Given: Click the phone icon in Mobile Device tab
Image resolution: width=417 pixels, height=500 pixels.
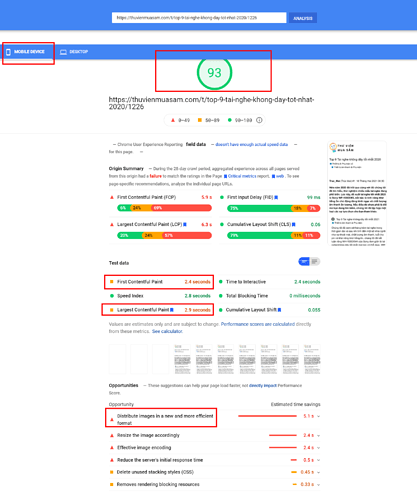Looking at the screenshot, I should coord(8,52).
